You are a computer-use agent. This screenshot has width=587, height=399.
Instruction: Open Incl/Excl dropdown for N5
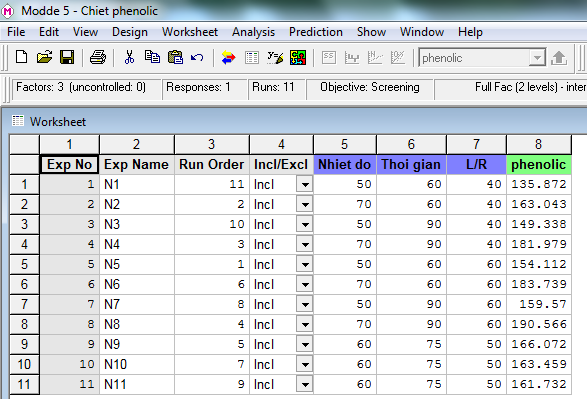(x=305, y=264)
